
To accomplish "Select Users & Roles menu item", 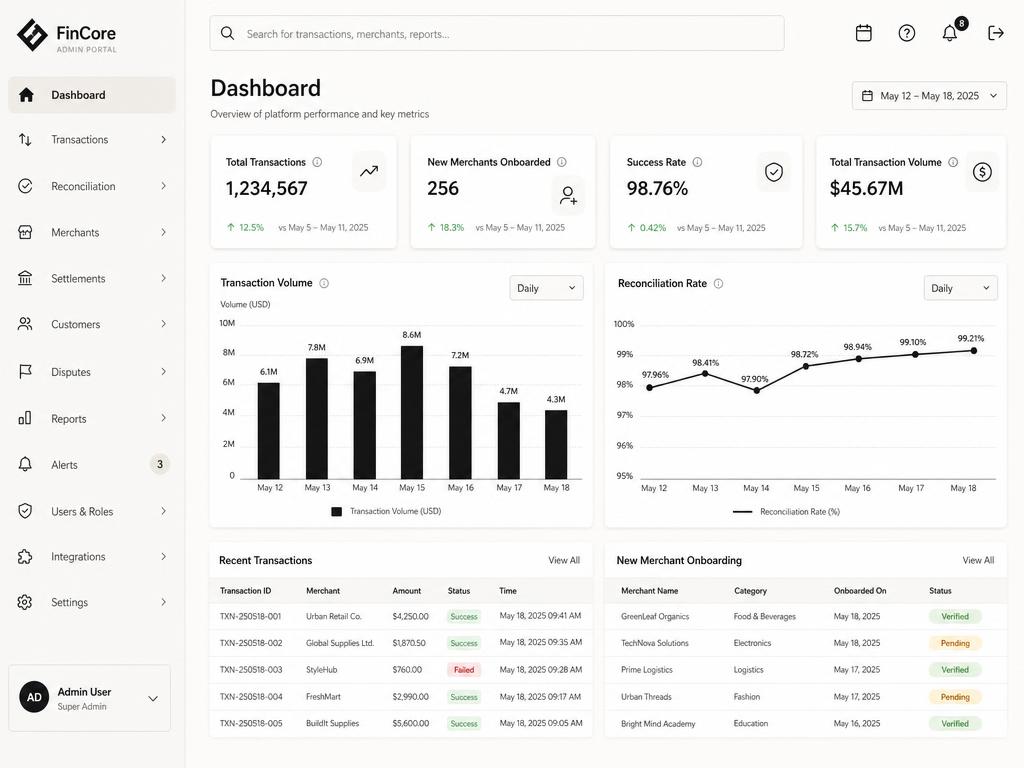I will [x=92, y=511].
